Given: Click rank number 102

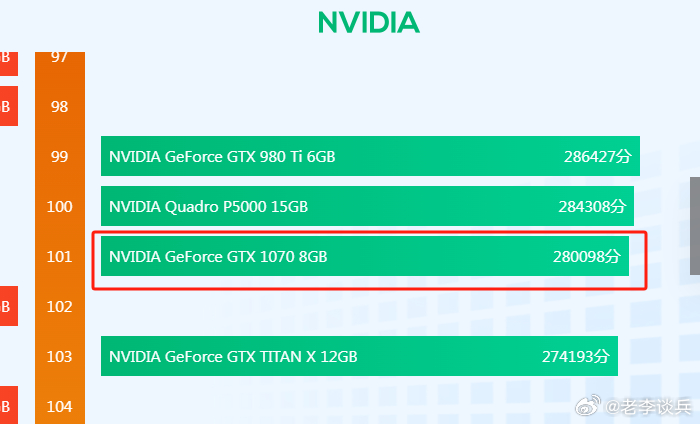Looking at the screenshot, I should pos(59,307).
